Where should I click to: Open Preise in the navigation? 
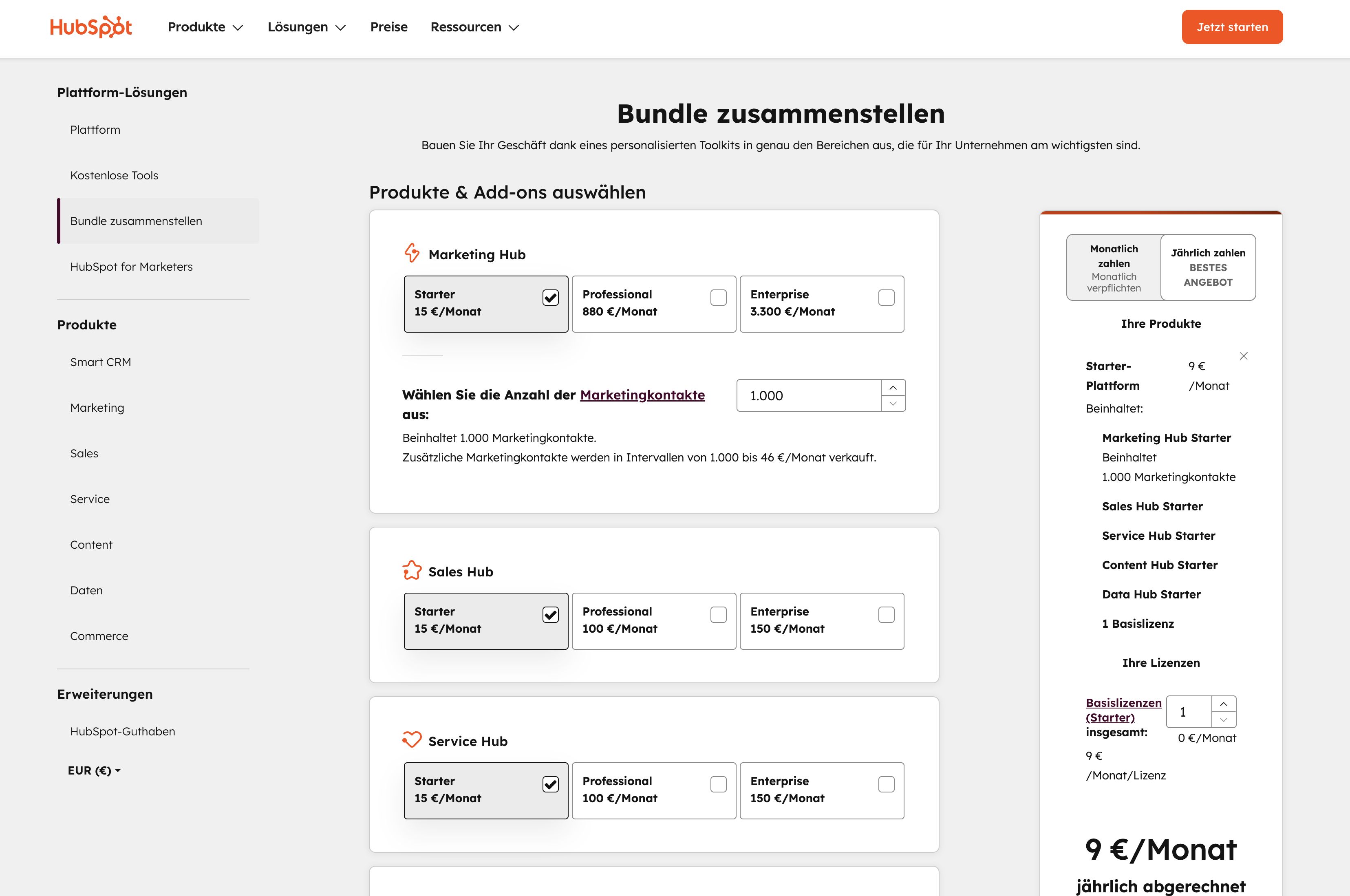tap(388, 27)
